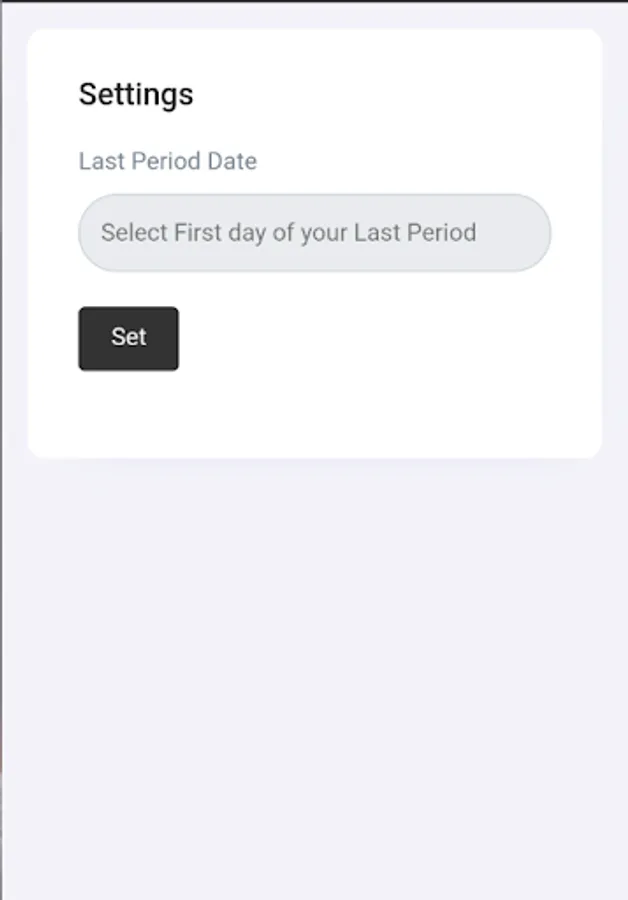Click the gray label above the date field

click(168, 161)
